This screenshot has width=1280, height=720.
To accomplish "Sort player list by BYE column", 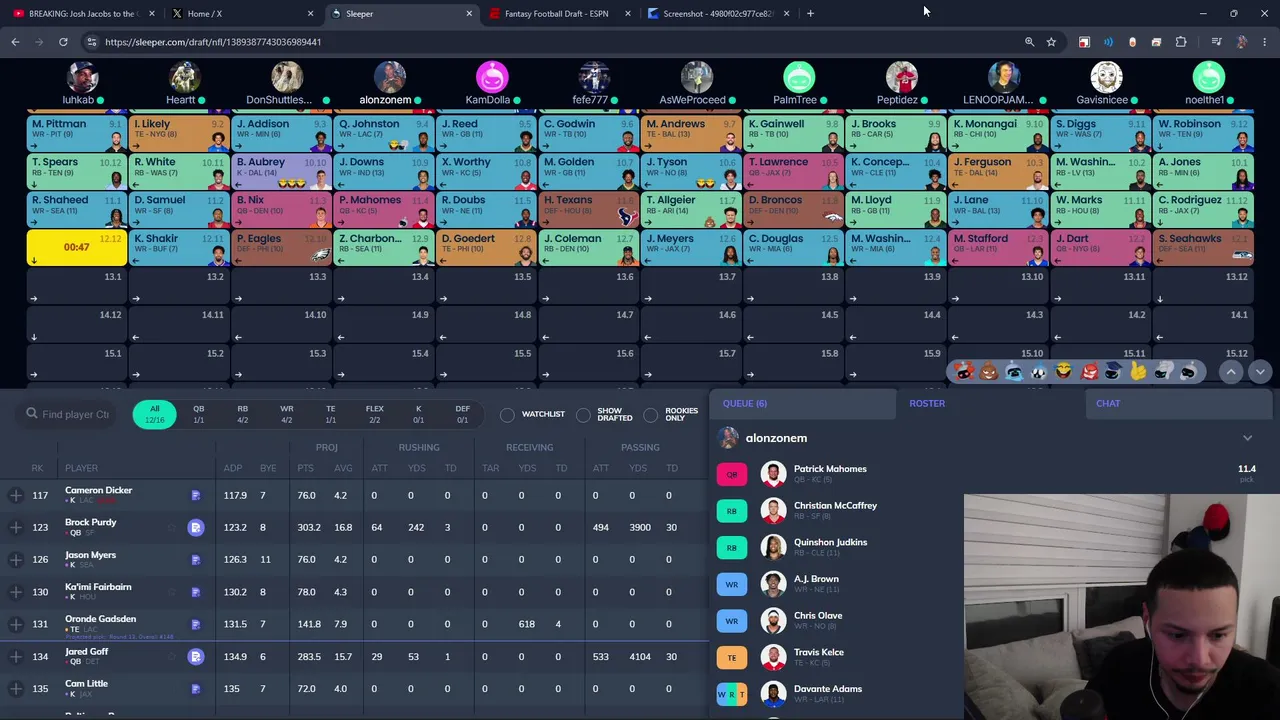I will [x=268, y=468].
